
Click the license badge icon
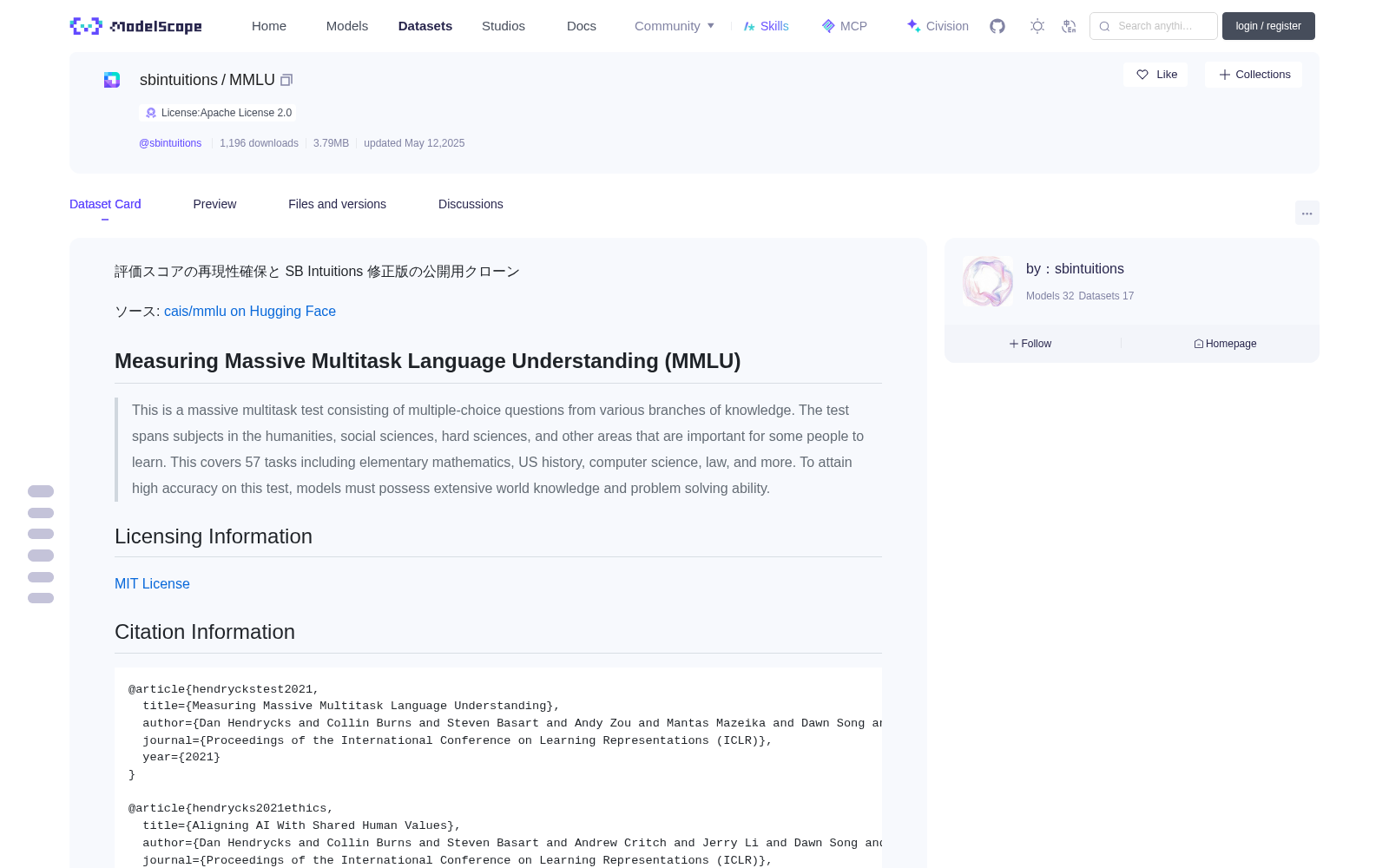coord(151,113)
